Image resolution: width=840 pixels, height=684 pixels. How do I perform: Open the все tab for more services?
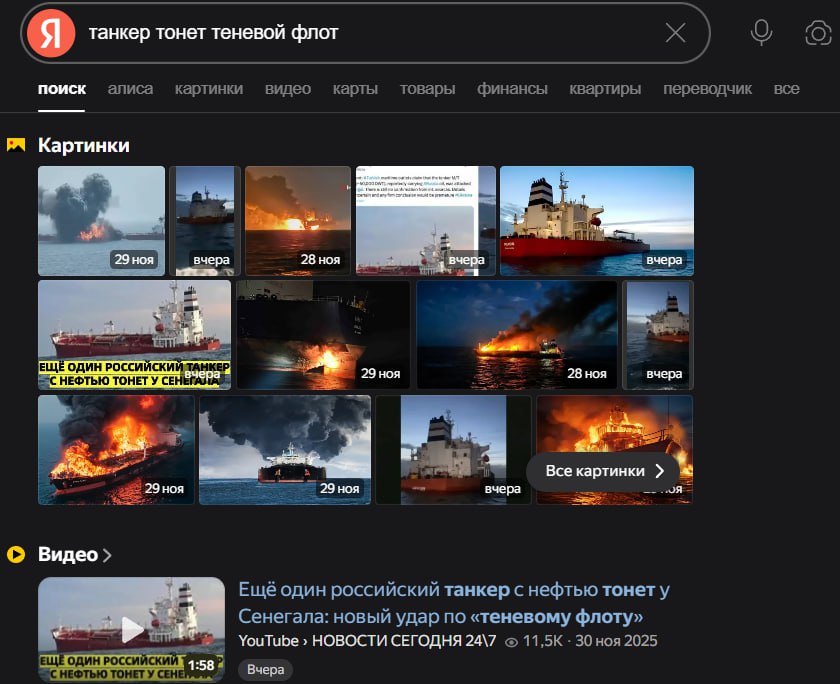tap(786, 88)
